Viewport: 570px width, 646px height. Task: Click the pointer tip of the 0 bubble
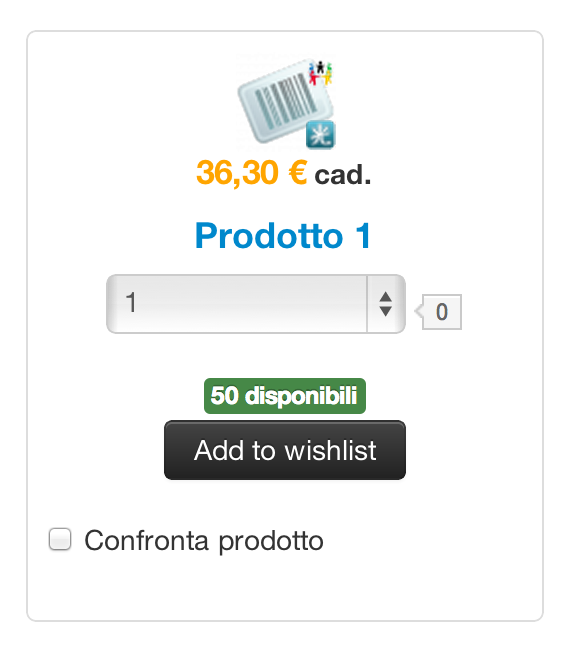coord(418,311)
